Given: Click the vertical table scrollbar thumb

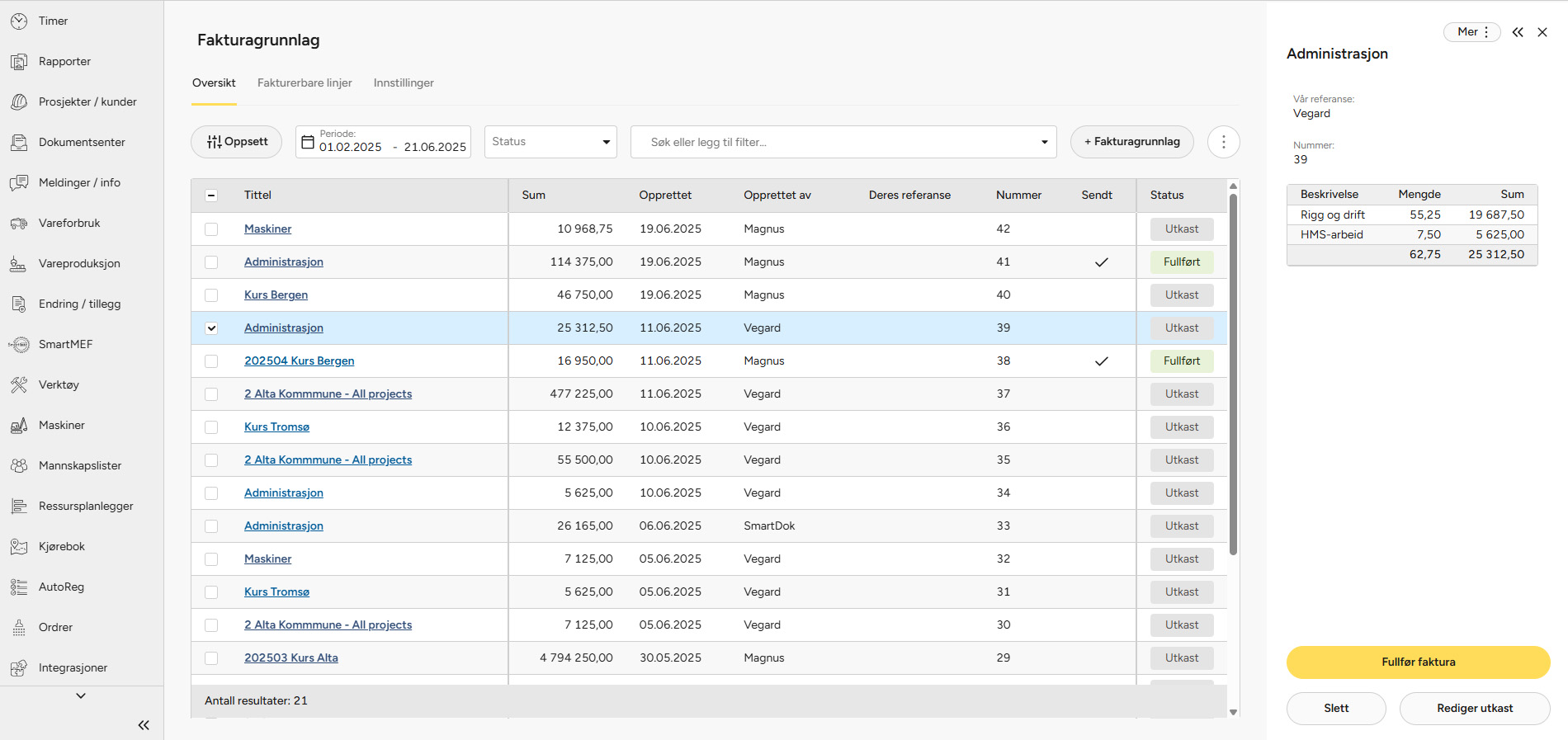Looking at the screenshot, I should coord(1233,374).
